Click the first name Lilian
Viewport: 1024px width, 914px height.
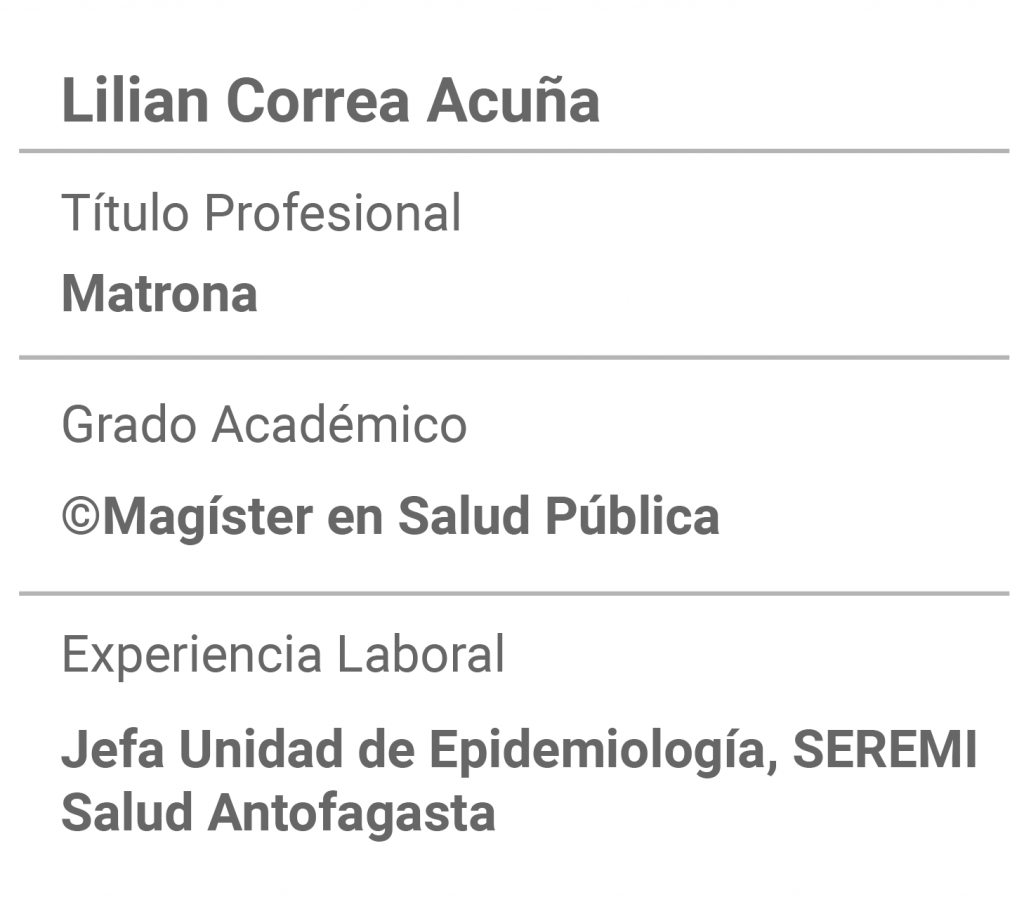click(135, 101)
